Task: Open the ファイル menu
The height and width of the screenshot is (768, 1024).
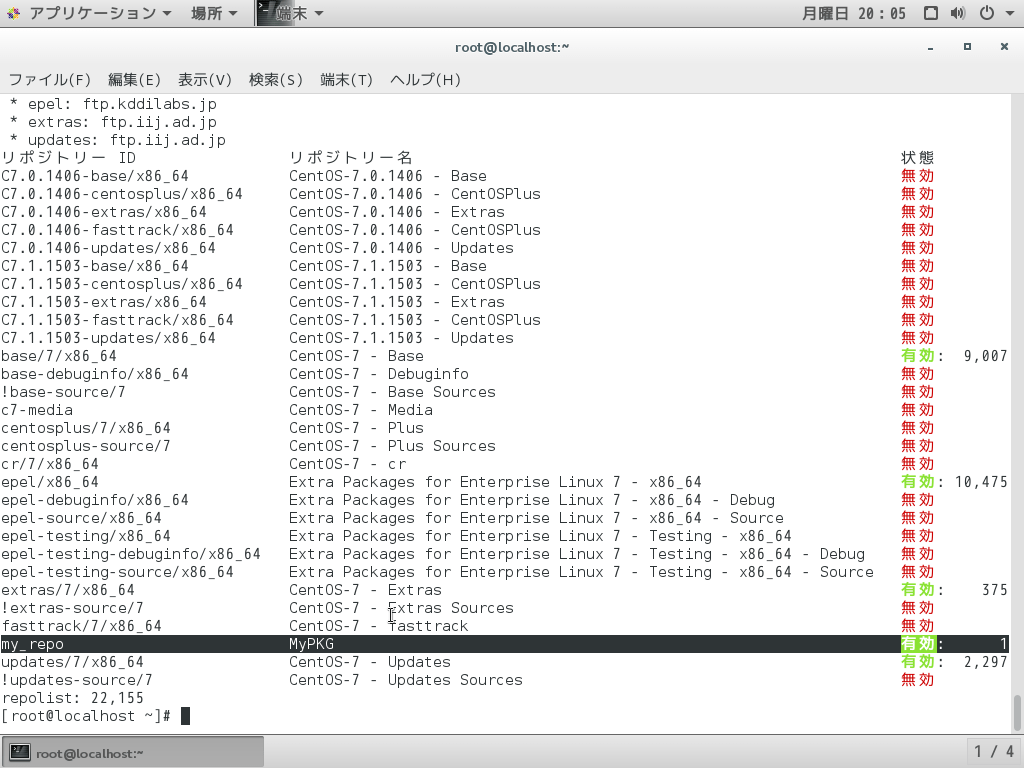Action: click(48, 80)
